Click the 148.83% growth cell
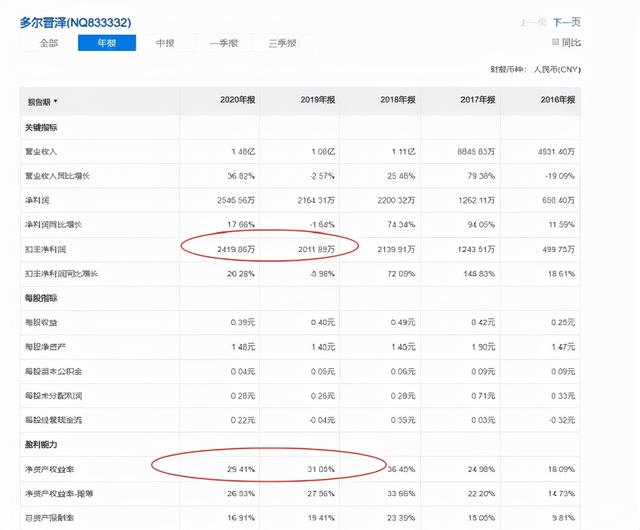The width and height of the screenshot is (640, 530). [x=479, y=274]
